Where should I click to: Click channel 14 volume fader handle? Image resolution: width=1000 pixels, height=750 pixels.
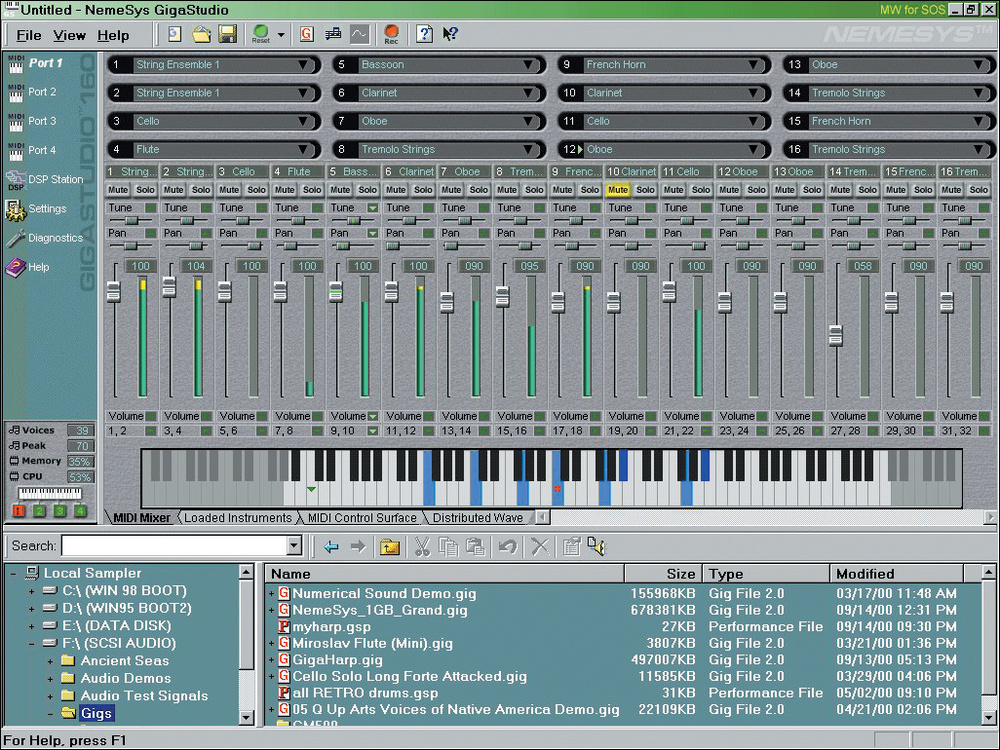coord(835,335)
